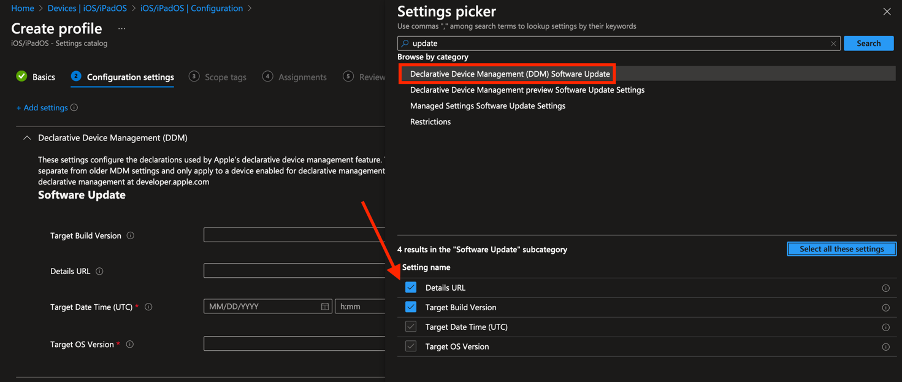Select the Restrictions category

430,122
